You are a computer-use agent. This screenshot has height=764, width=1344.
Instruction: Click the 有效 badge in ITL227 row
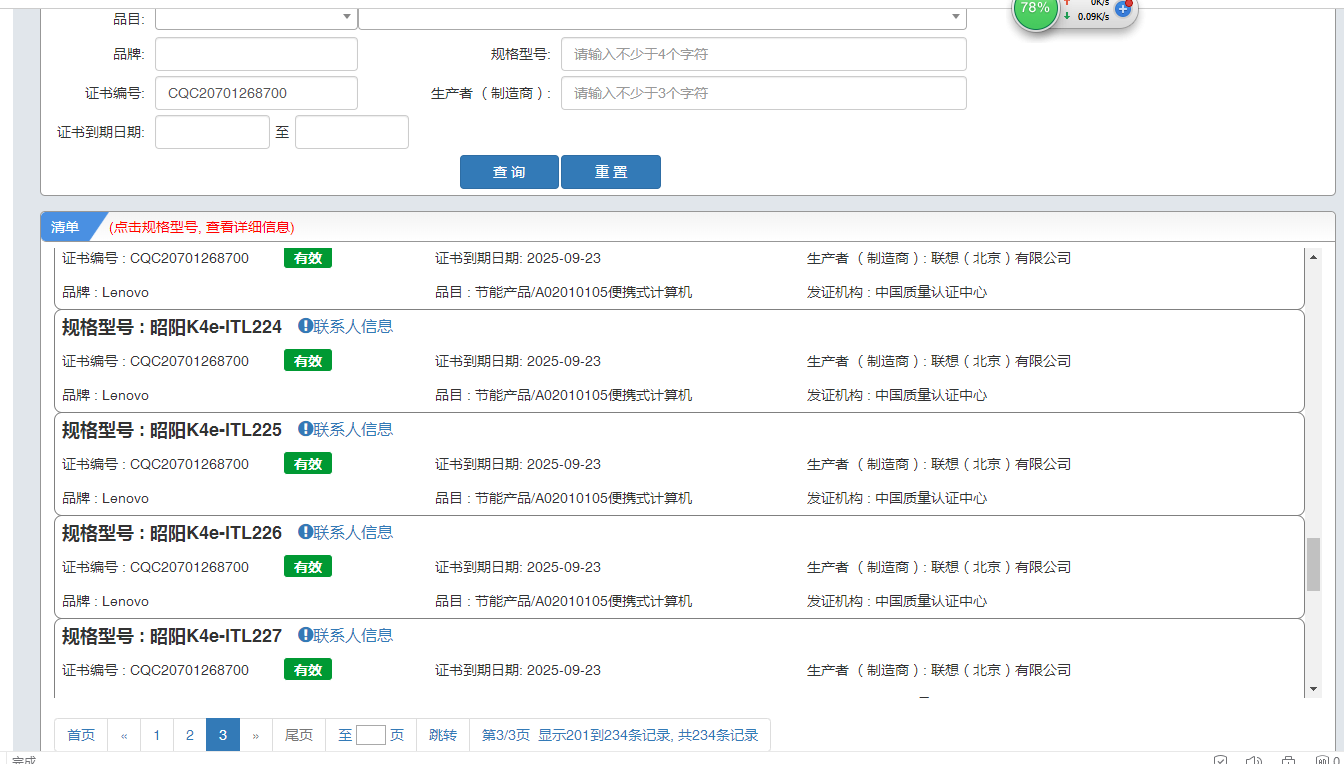(308, 670)
